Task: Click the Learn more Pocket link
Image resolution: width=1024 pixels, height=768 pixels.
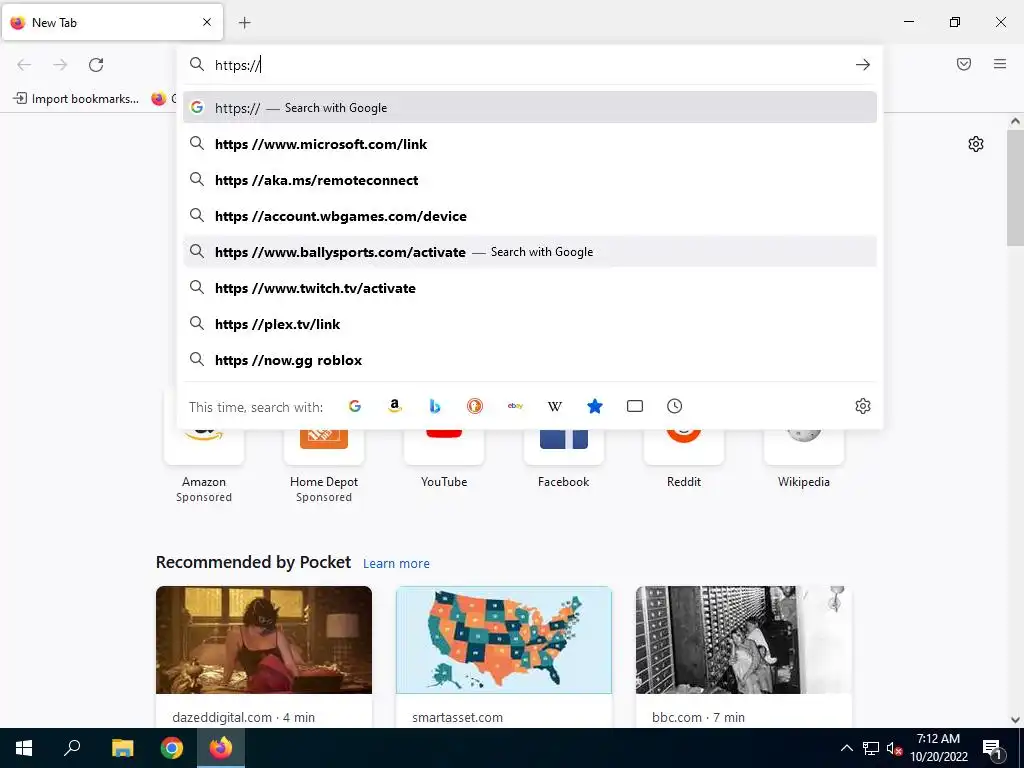Action: (x=396, y=564)
